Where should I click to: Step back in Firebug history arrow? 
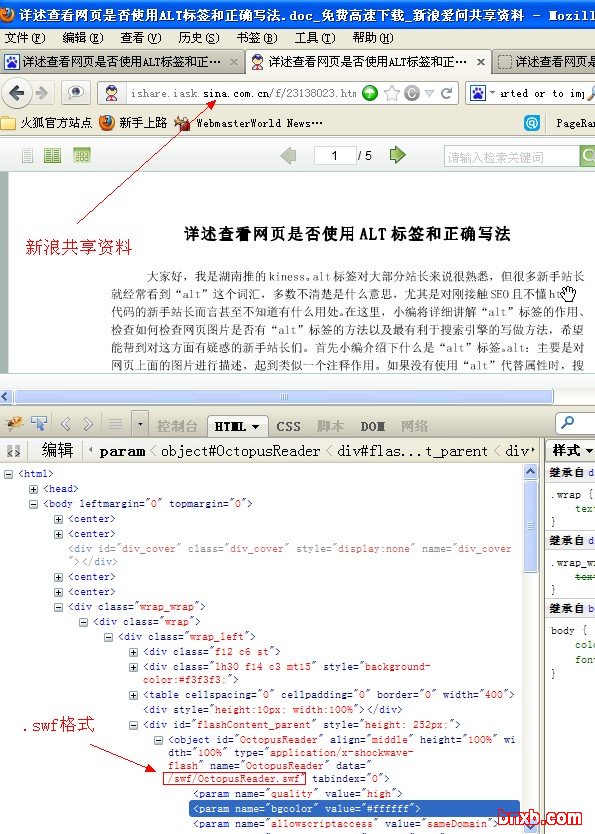65,424
